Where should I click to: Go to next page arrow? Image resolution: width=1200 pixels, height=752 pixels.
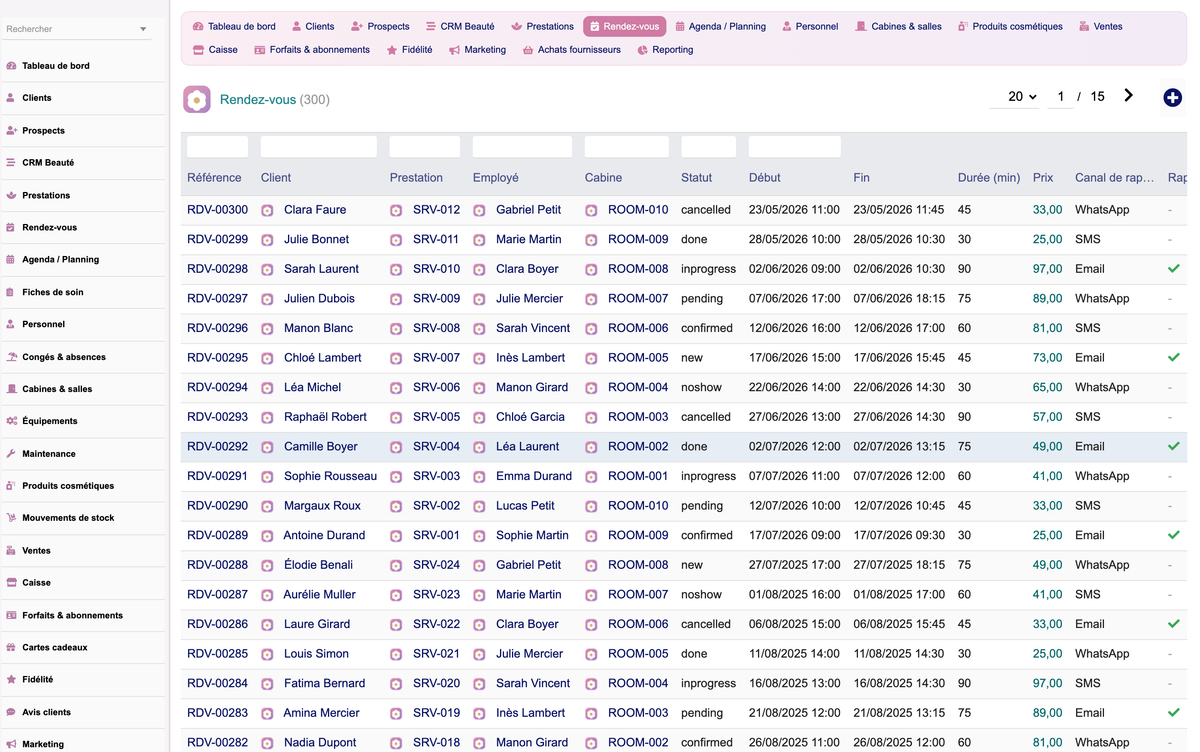[x=1129, y=96]
